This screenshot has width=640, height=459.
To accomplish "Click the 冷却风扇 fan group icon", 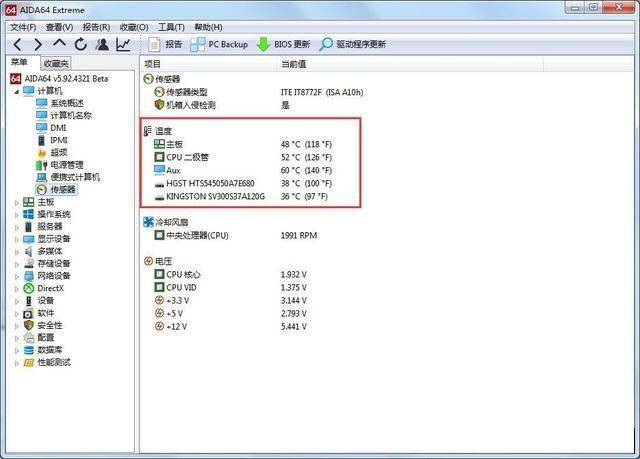I will [148, 222].
